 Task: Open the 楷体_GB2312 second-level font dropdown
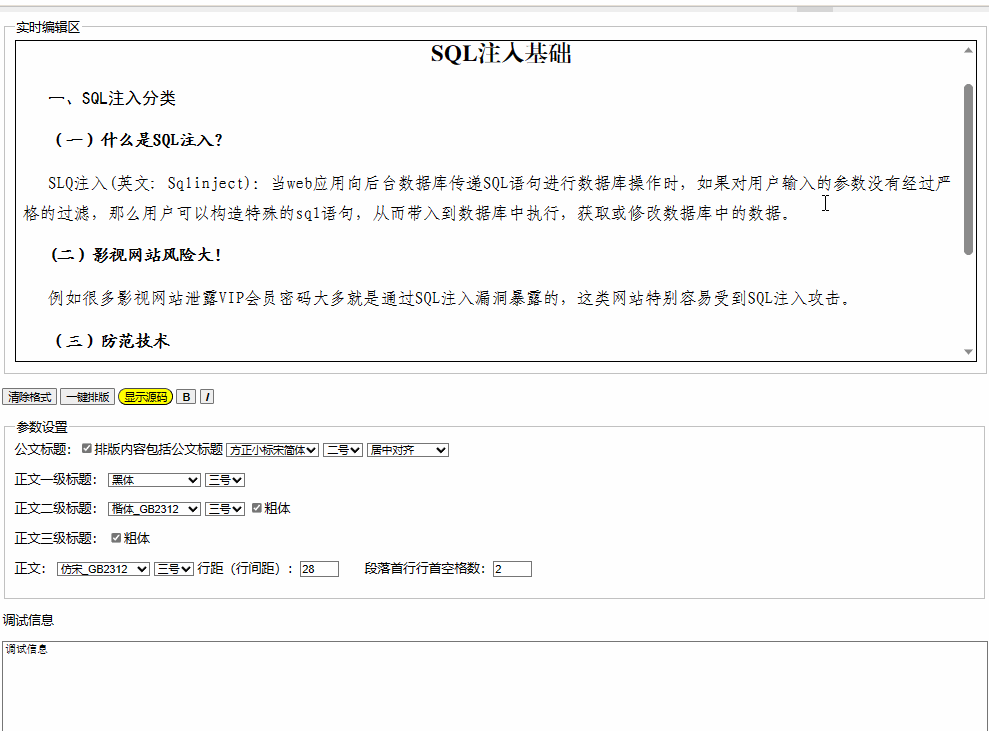point(155,509)
